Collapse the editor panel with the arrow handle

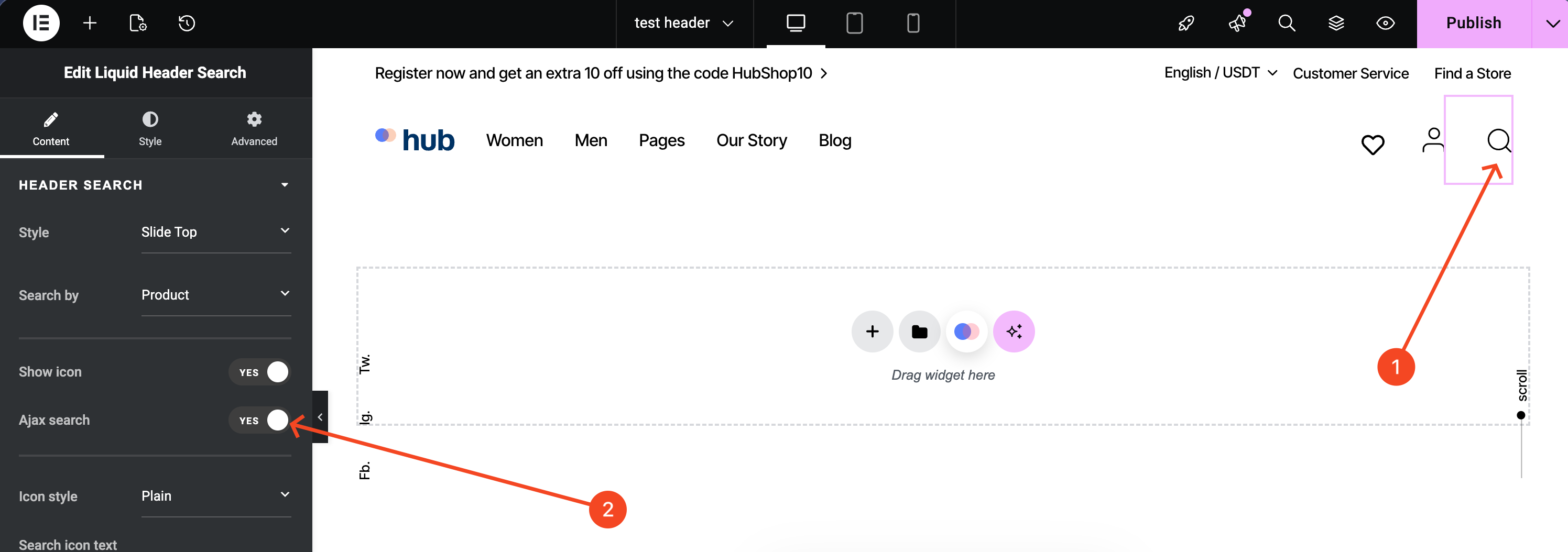click(x=320, y=417)
